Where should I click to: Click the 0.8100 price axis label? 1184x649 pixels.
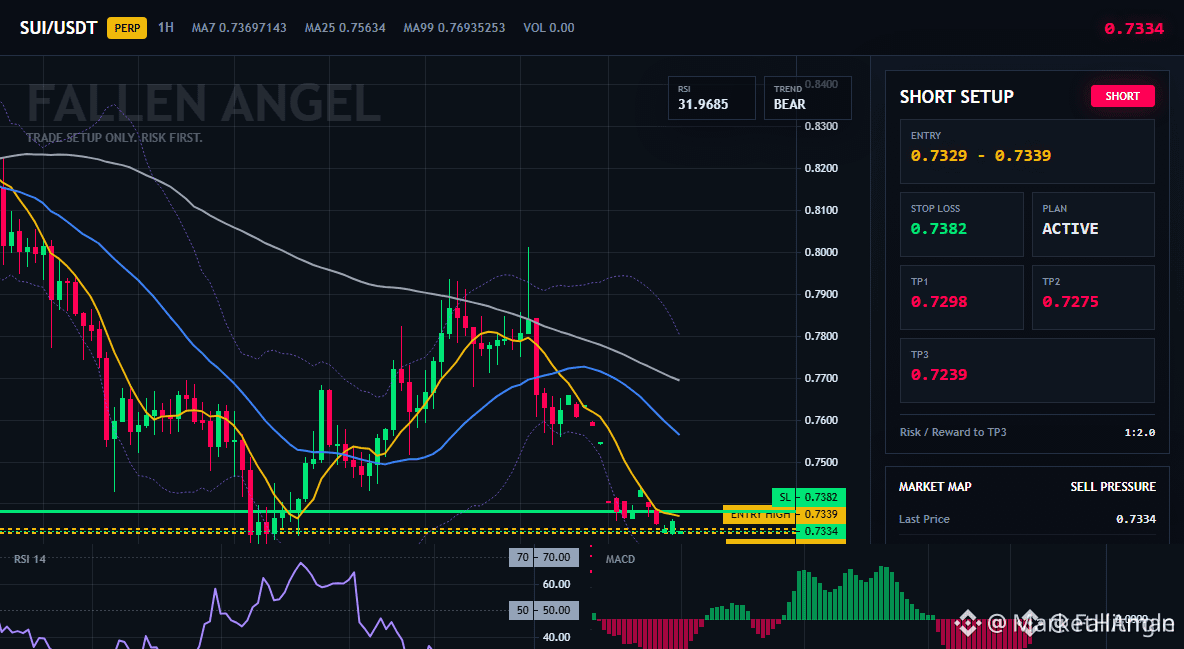822,210
